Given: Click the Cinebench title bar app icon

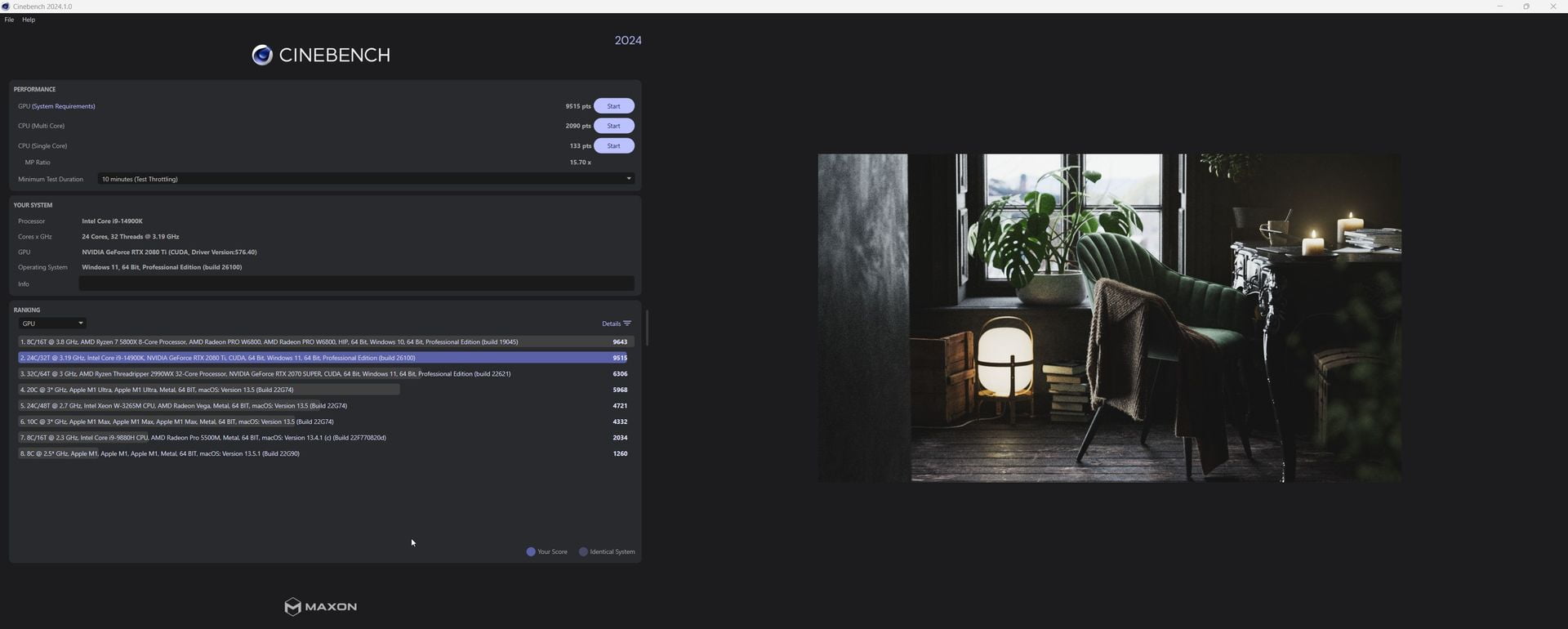Looking at the screenshot, I should click(6, 7).
